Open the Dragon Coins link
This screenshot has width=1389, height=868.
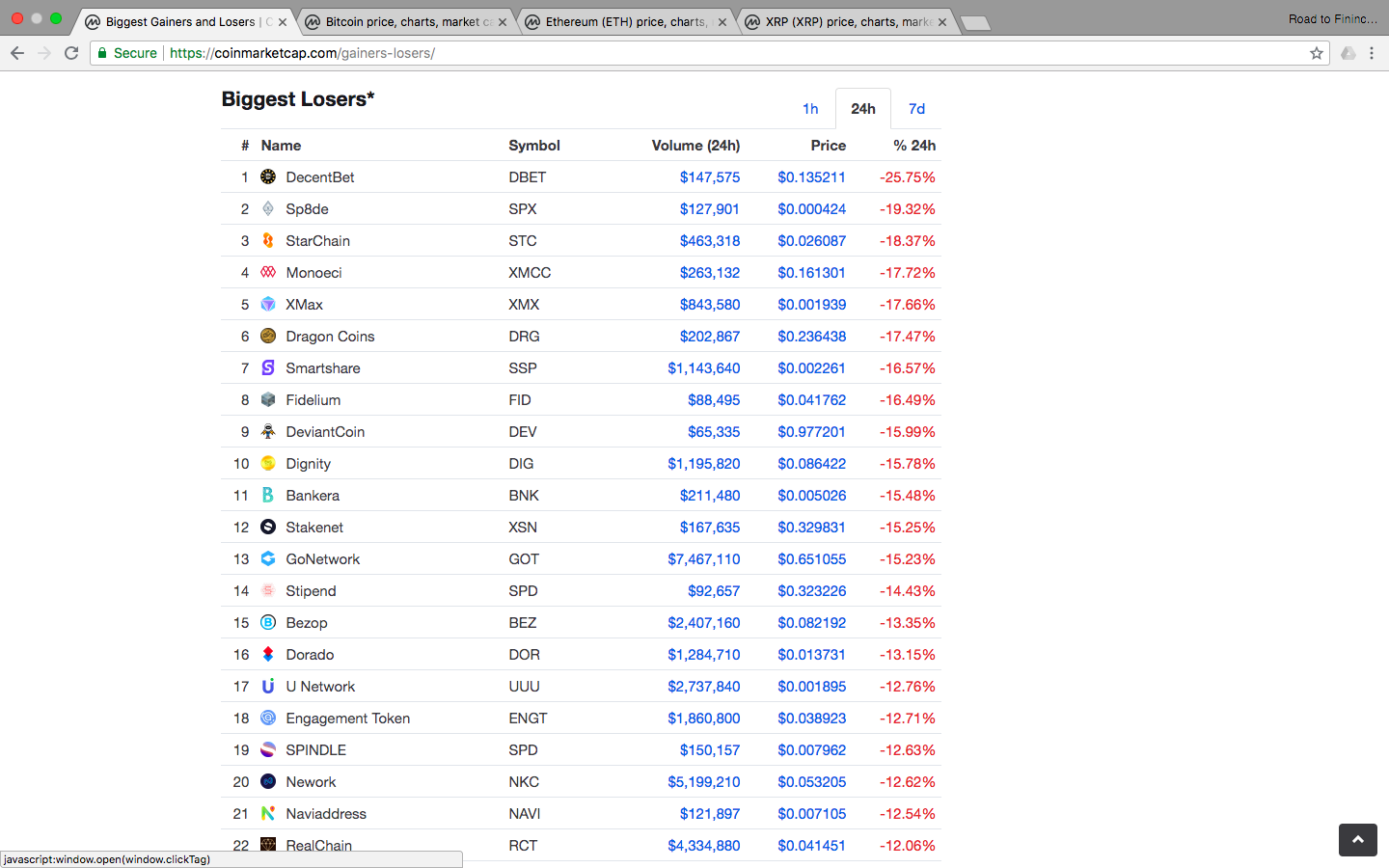tap(330, 337)
